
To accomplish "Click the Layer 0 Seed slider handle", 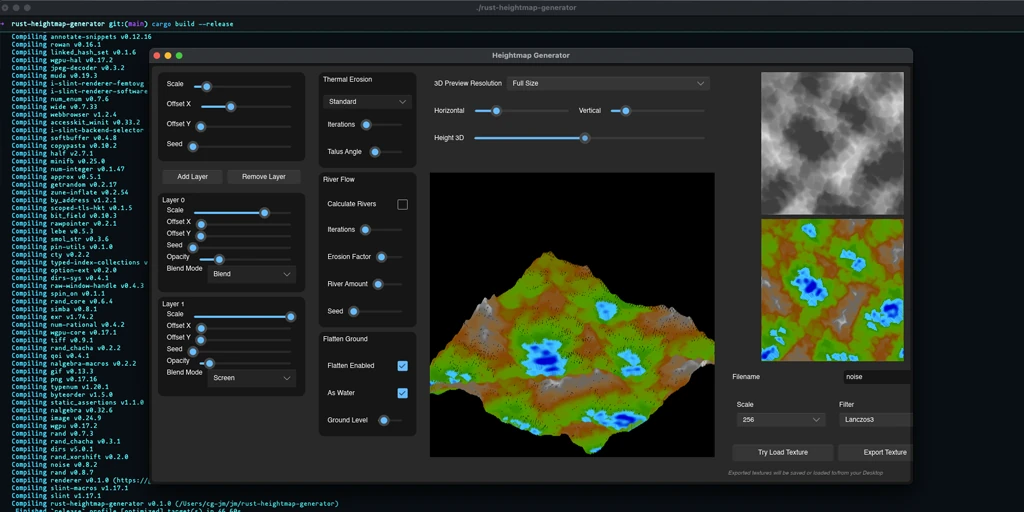I will [193, 248].
